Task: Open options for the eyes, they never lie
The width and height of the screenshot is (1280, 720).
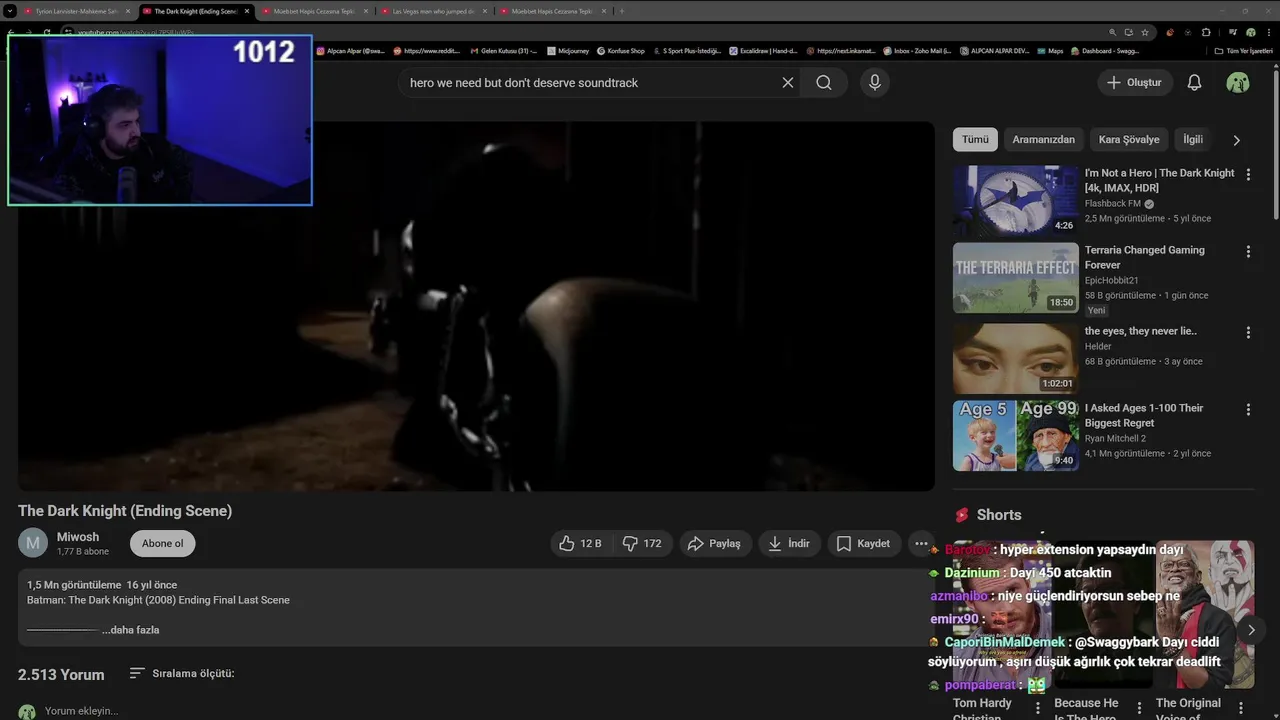Action: click(1248, 332)
